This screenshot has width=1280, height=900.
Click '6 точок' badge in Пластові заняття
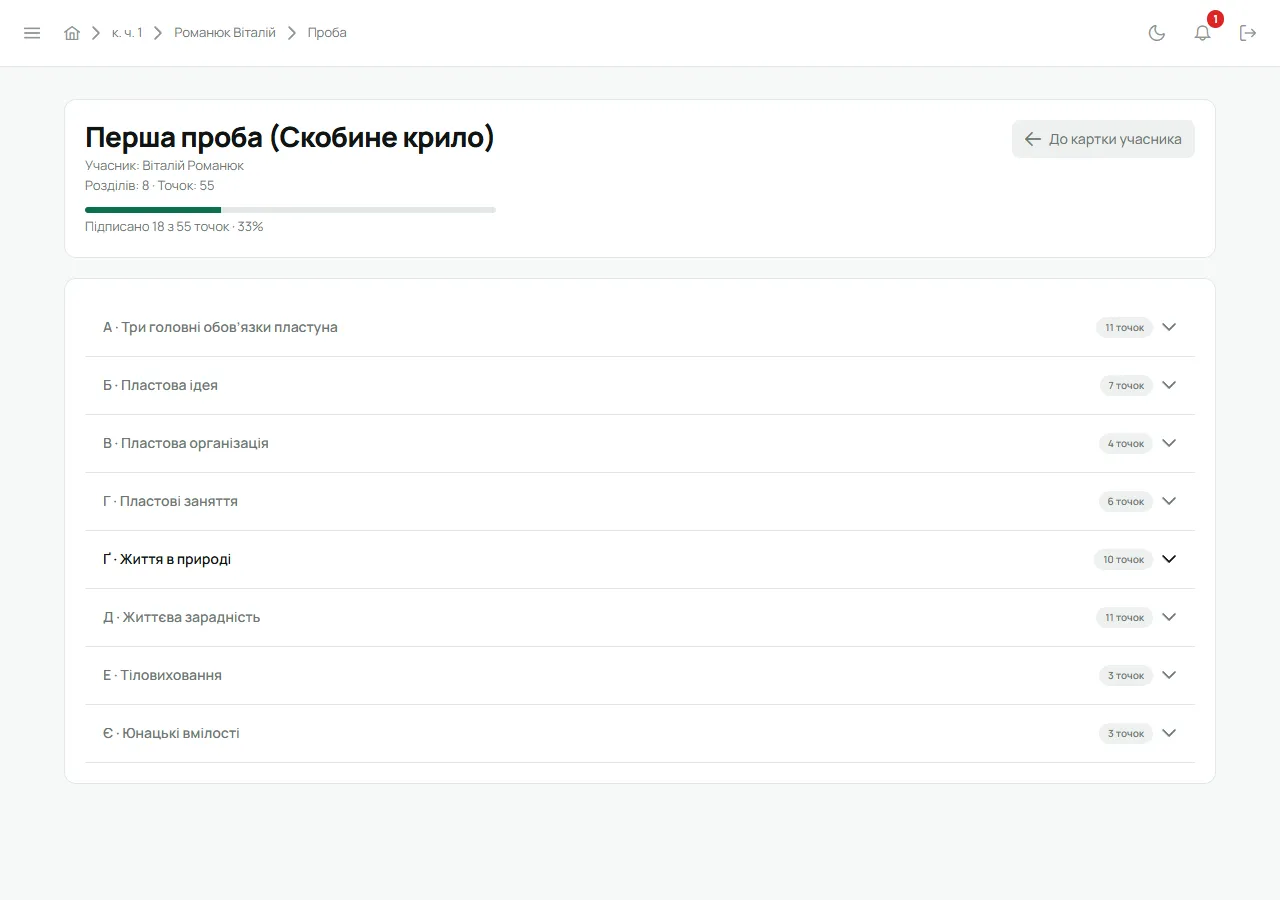(x=1126, y=501)
